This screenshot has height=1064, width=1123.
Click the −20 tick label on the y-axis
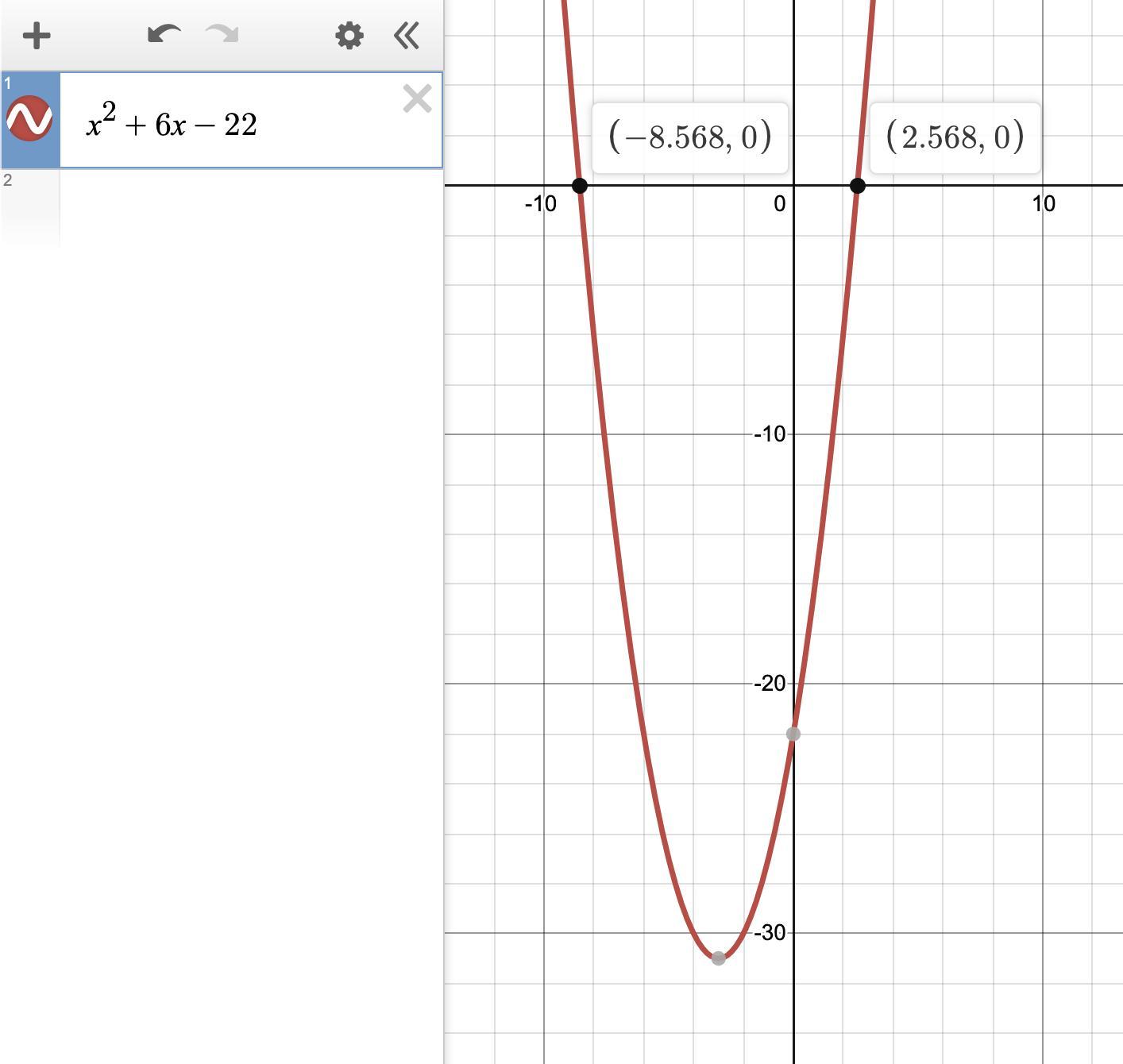tap(769, 683)
